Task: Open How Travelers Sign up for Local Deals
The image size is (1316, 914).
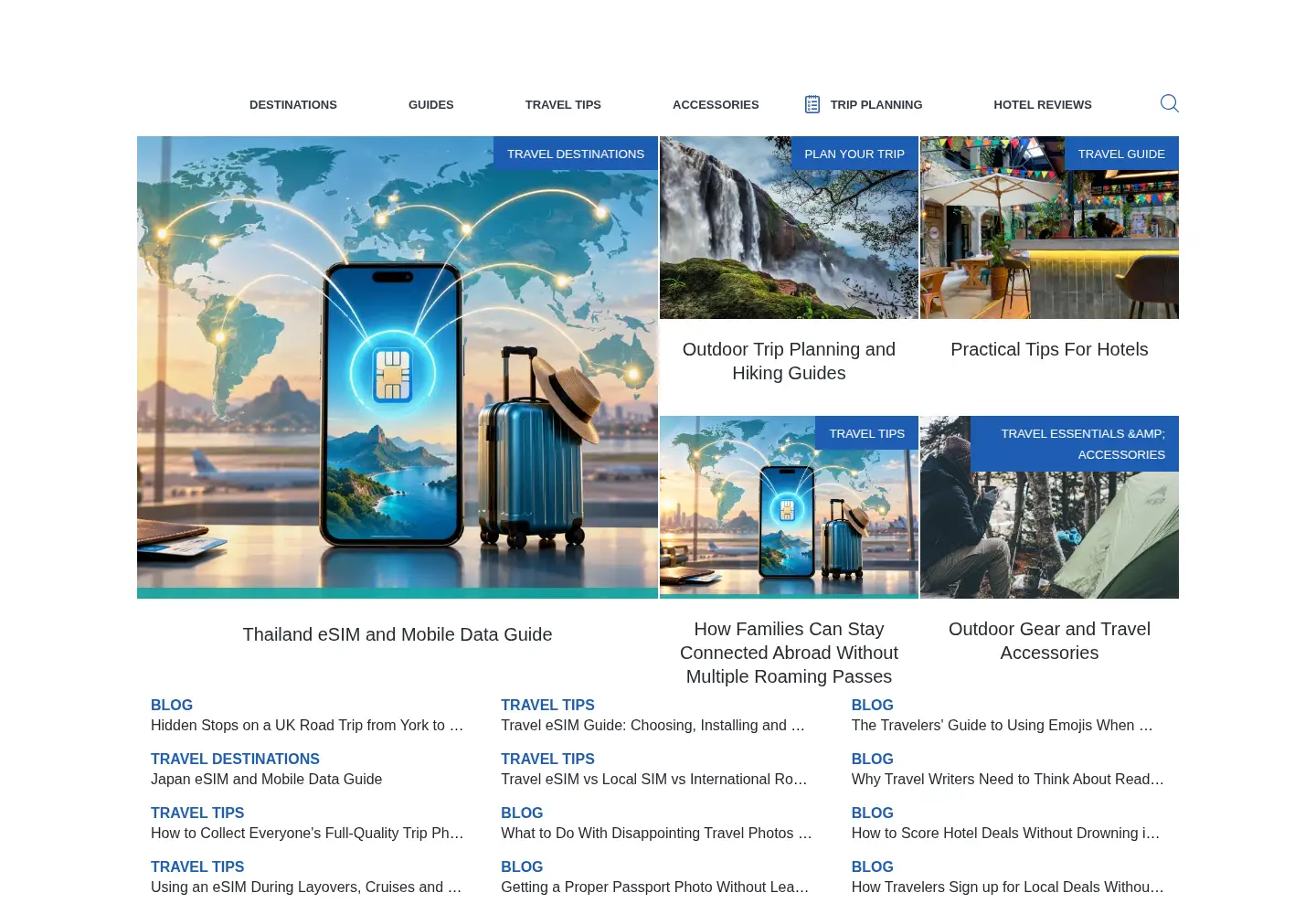Action: [x=1008, y=887]
